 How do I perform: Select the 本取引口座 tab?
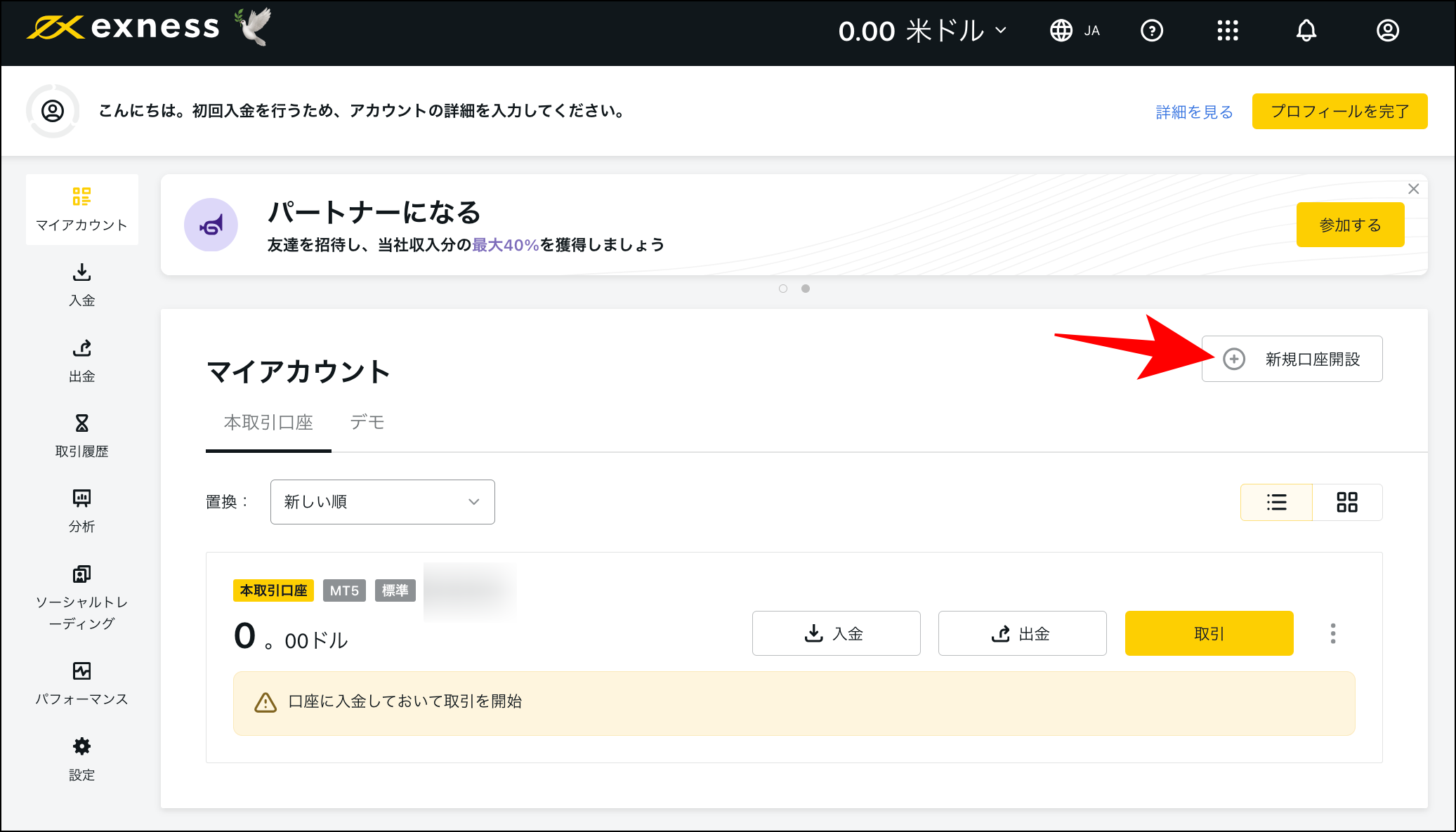click(268, 422)
